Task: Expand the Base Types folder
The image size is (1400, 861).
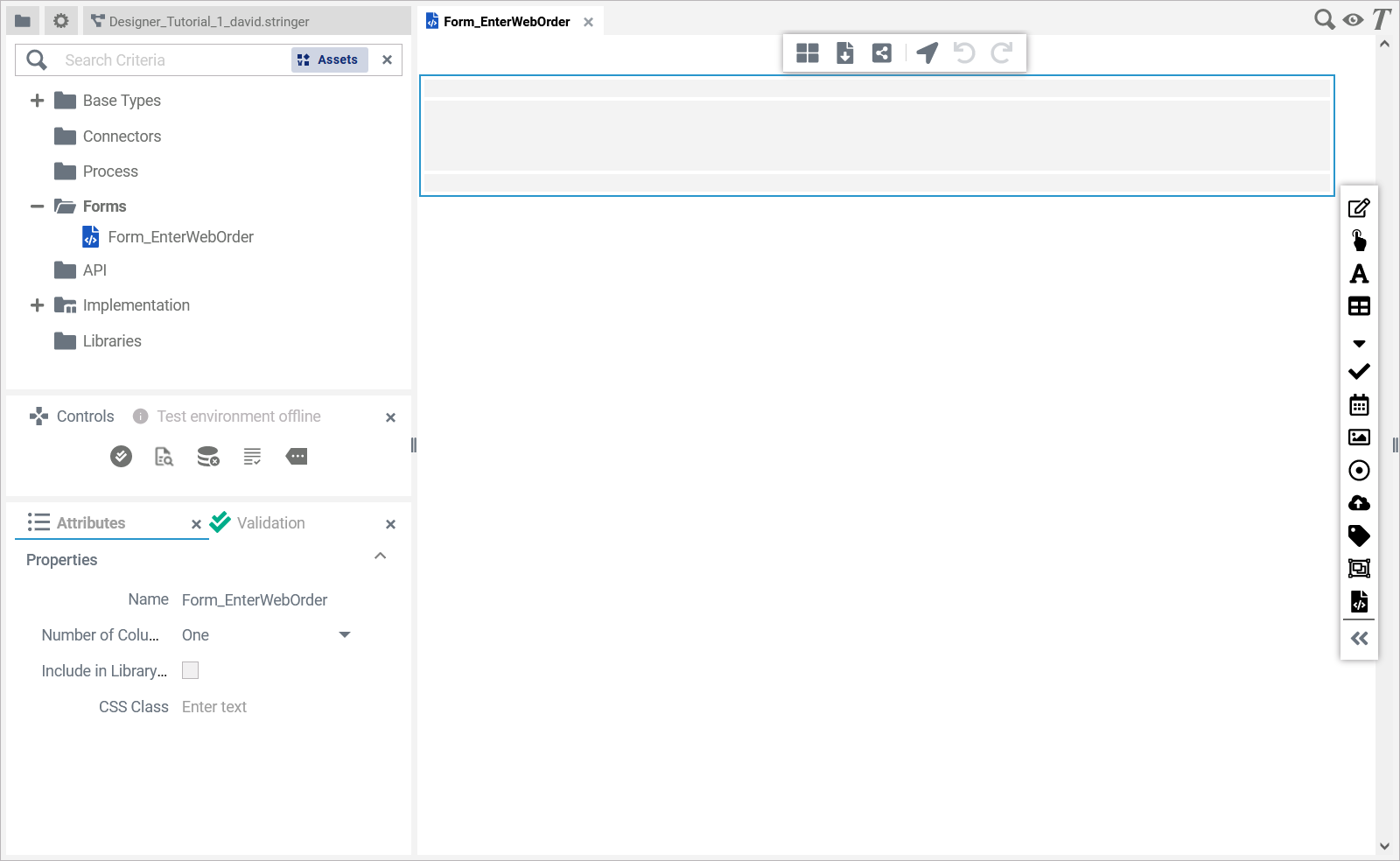Action: (37, 101)
